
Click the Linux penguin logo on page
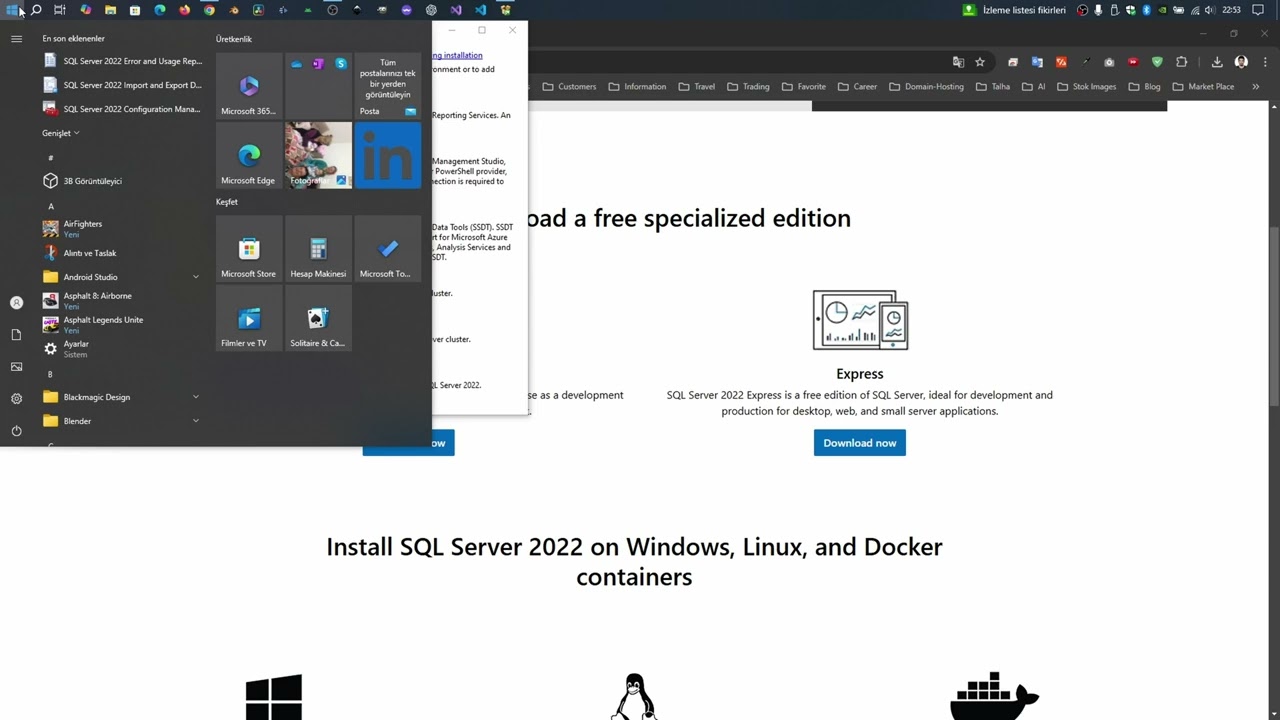634,696
